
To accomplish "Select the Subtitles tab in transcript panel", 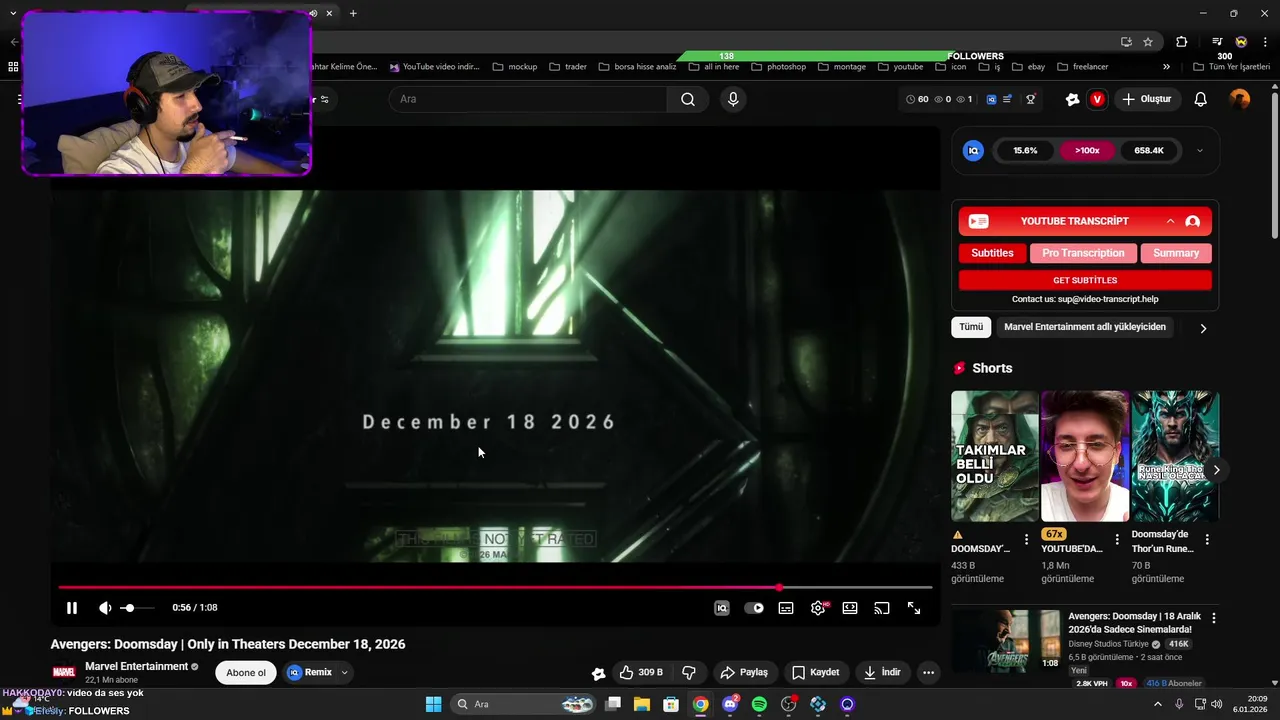I will pos(992,253).
